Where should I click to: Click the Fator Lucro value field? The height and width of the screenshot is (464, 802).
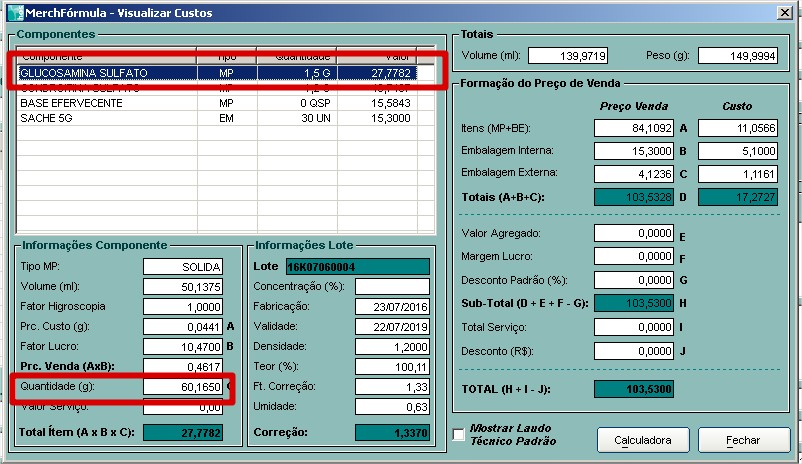tap(182, 346)
